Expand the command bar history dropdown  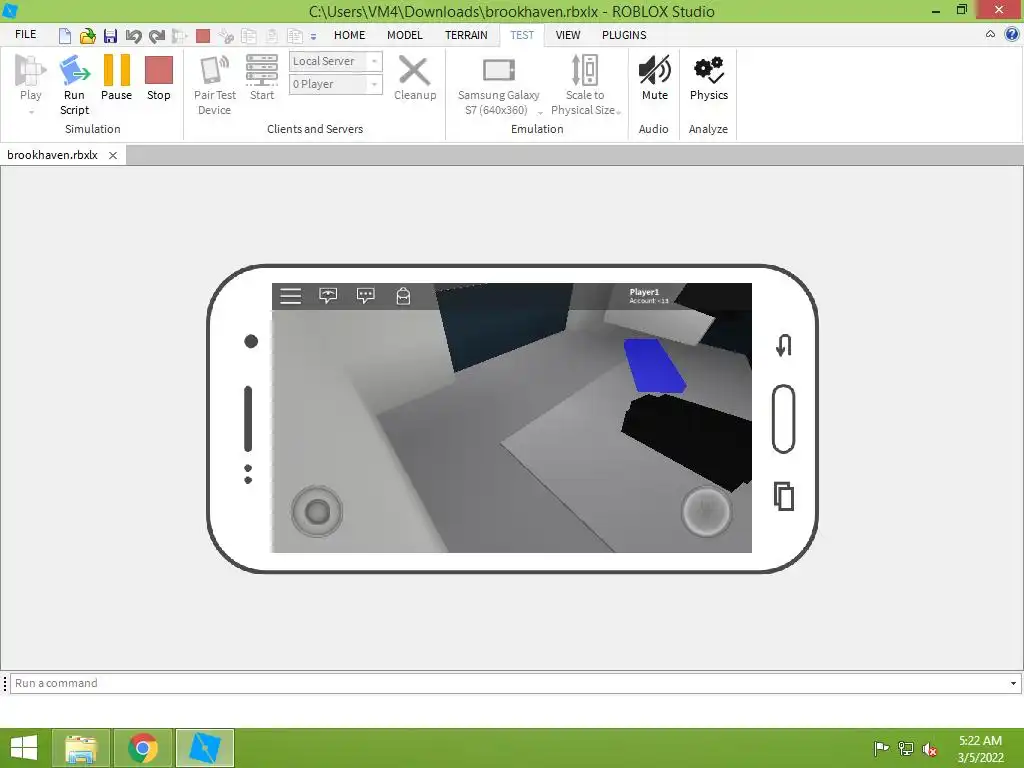[x=1014, y=683]
